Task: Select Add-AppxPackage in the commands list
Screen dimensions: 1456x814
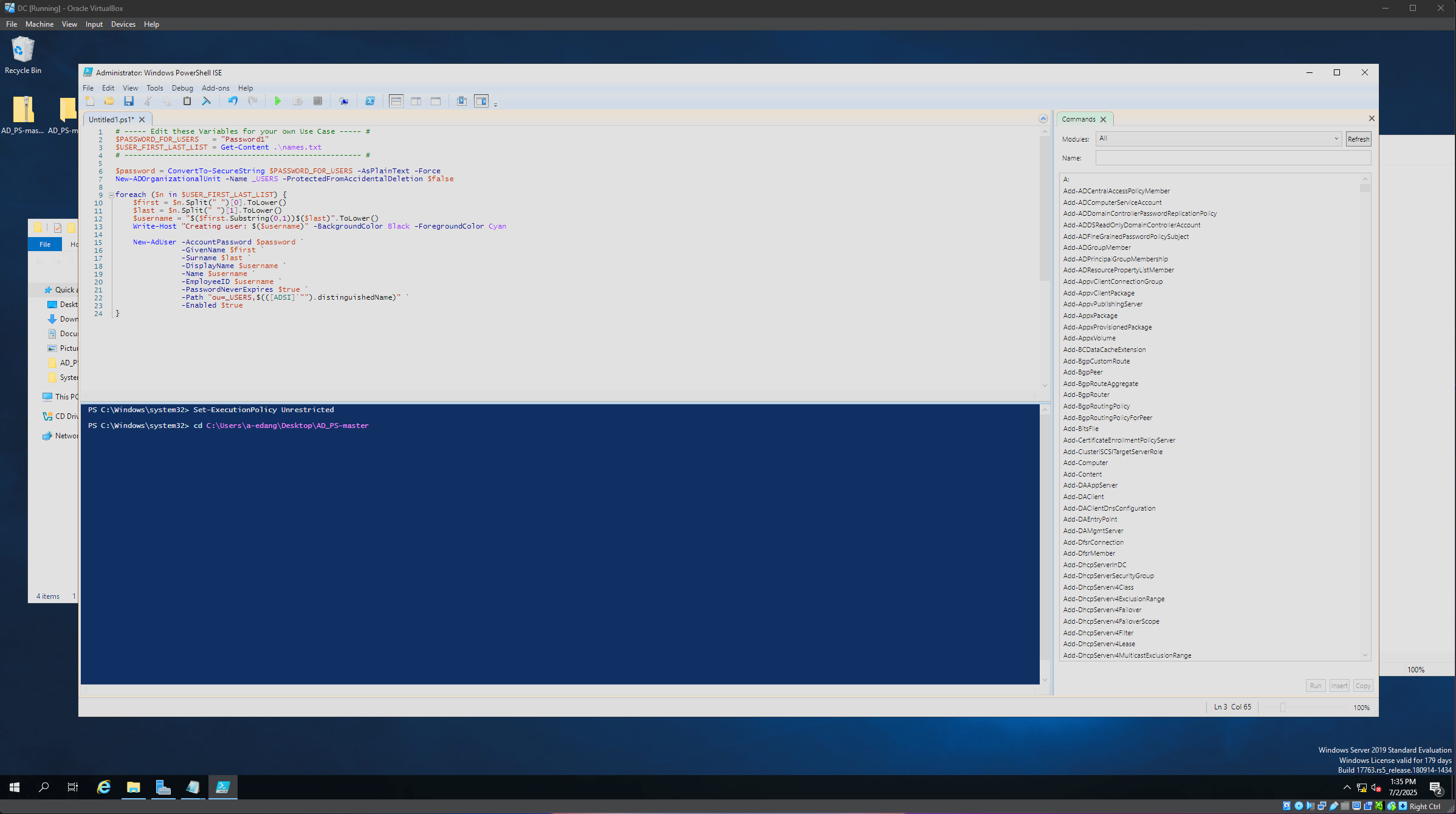Action: (1090, 316)
